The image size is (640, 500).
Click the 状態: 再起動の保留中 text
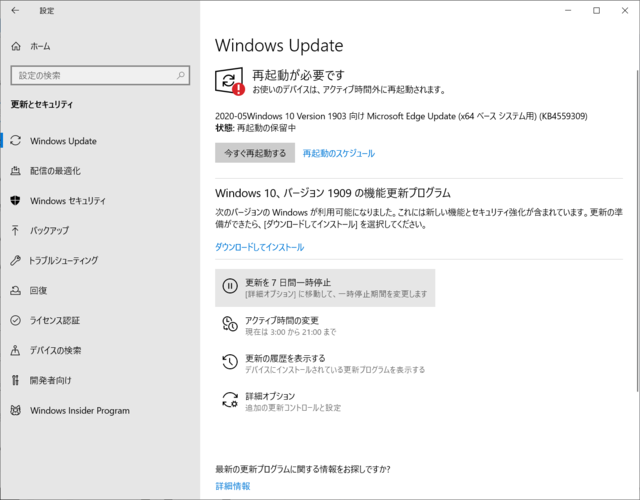(x=256, y=128)
